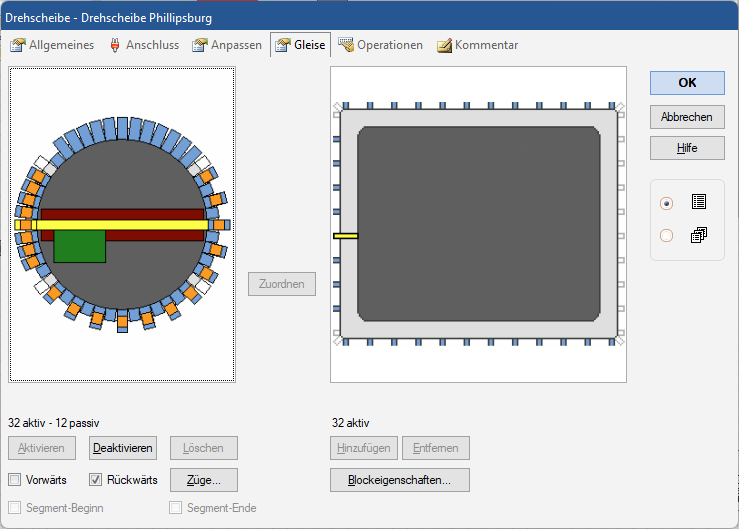Uncheck the Rückwärts checkbox
This screenshot has width=739, height=529.
coord(96,480)
